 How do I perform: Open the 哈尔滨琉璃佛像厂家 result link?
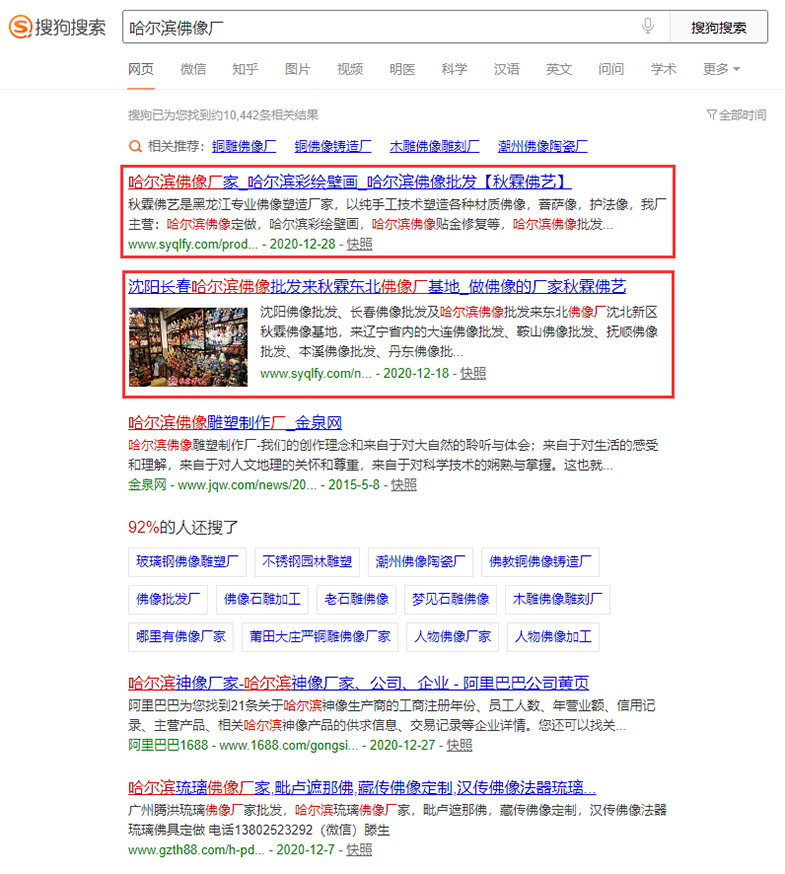(x=362, y=786)
